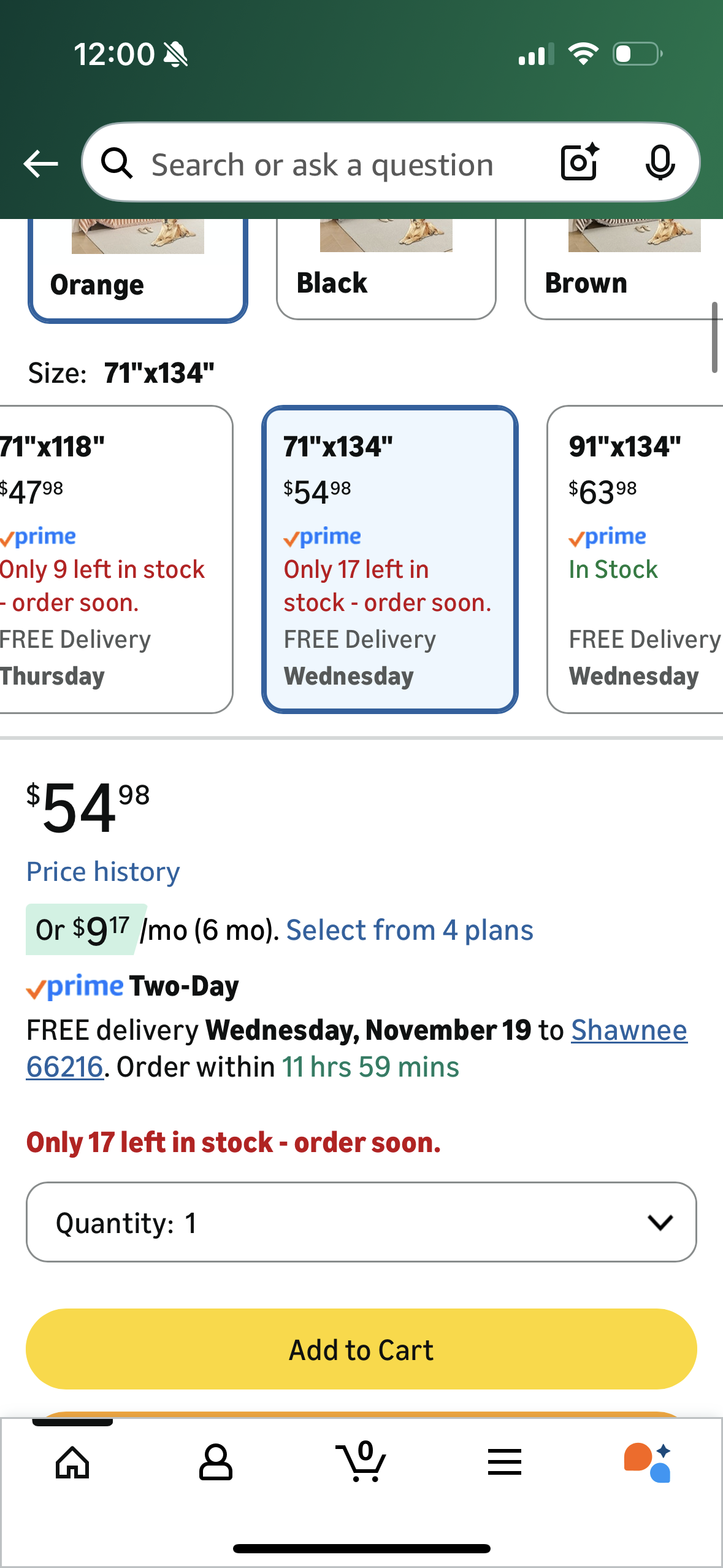This screenshot has height=1568, width=723.
Task: Select the 91"x134" size option
Action: [x=635, y=559]
